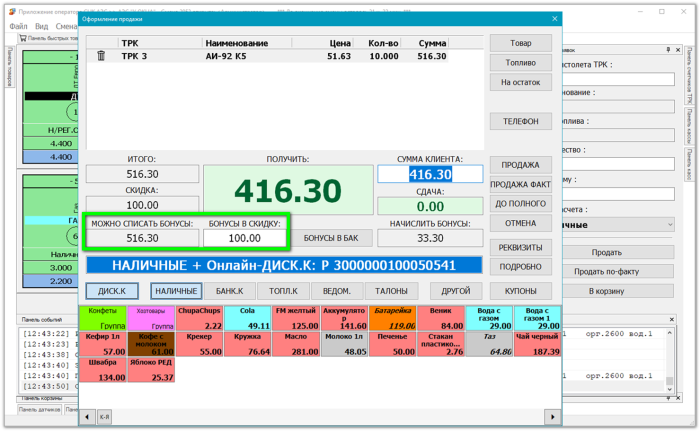Open the КУПОНЫ button
This screenshot has width=700, height=431.
521,291
